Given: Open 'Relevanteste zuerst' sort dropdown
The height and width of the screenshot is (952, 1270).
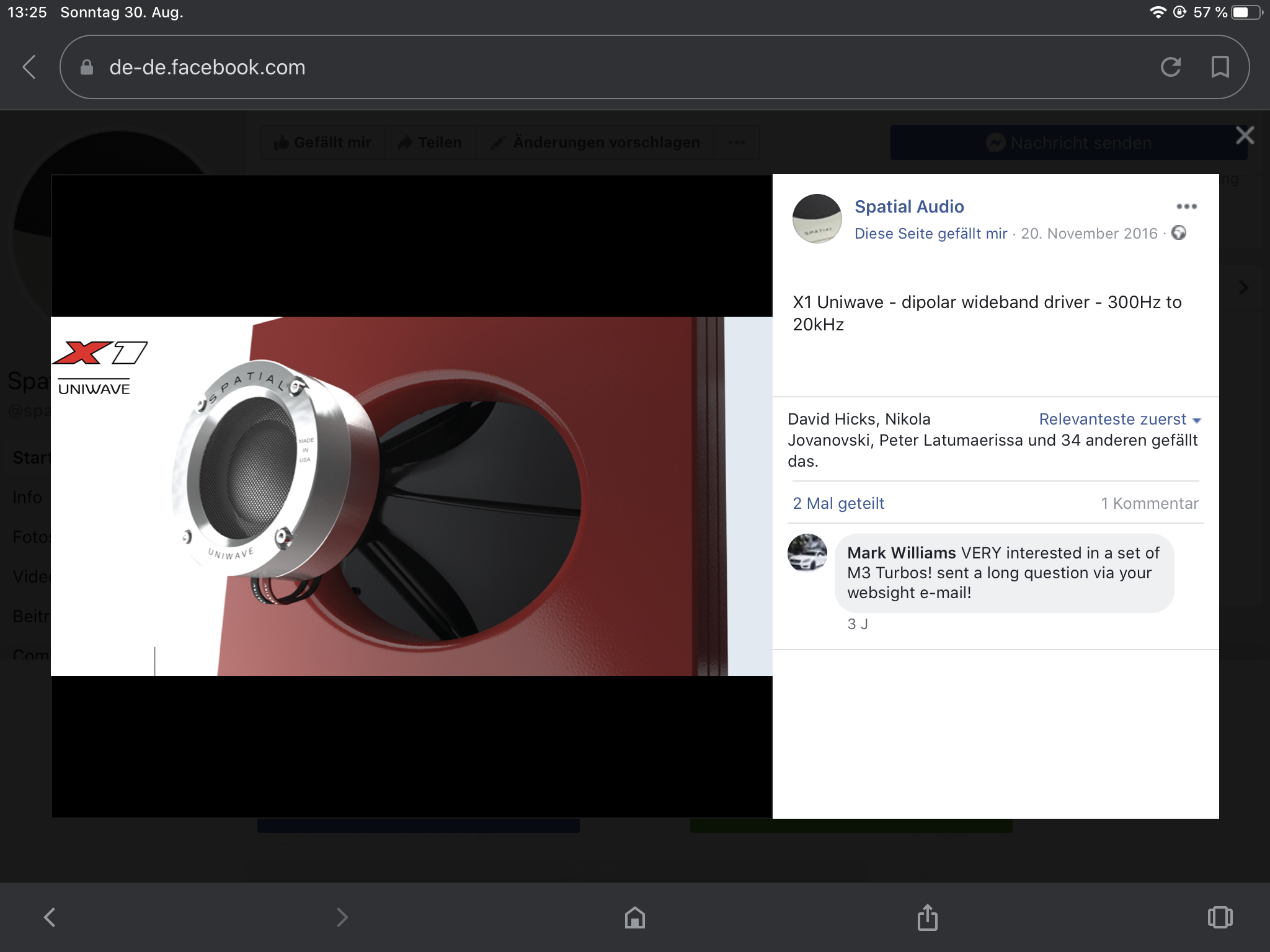Looking at the screenshot, I should [1120, 420].
